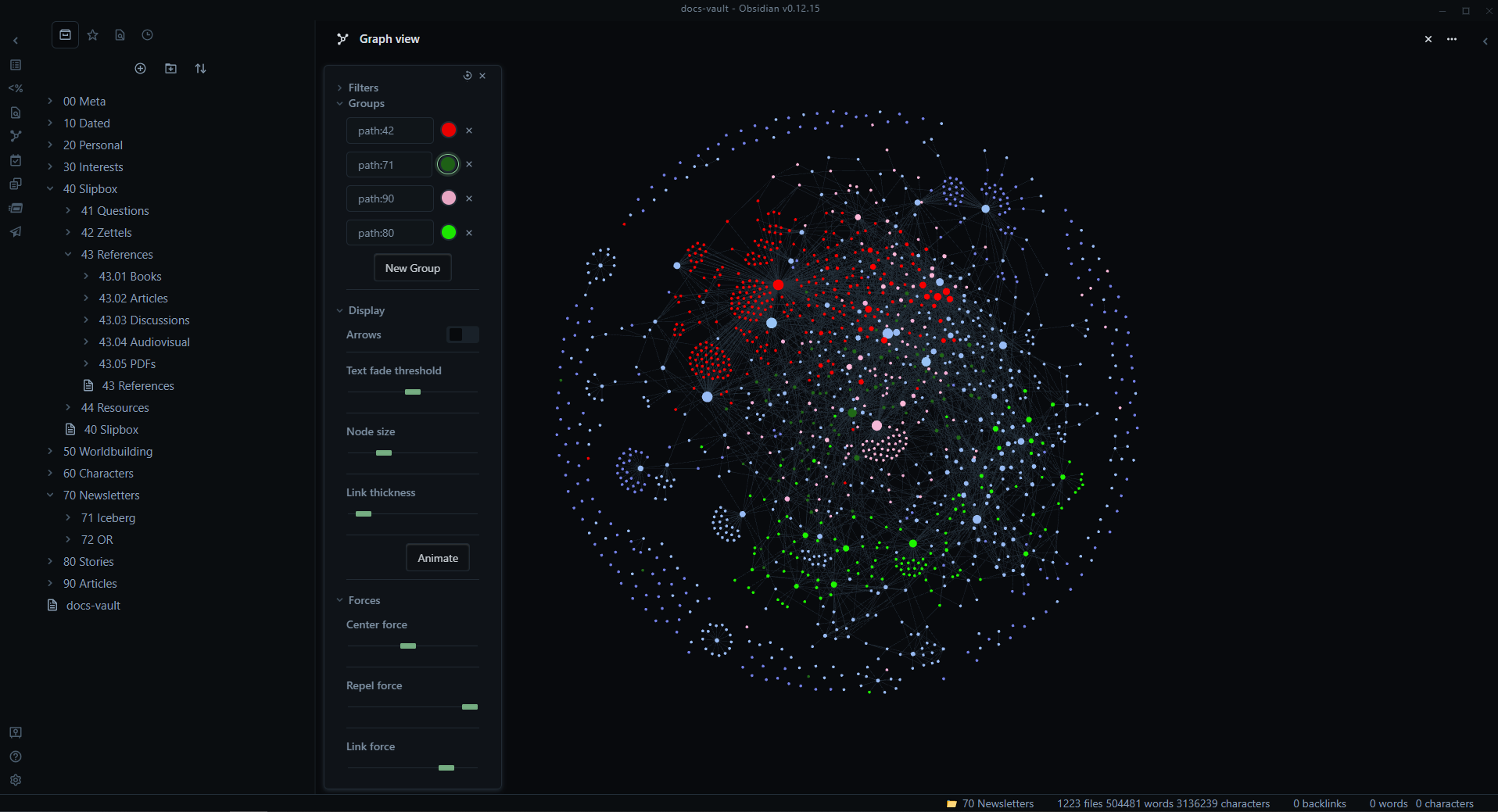
Task: Open the graph view's more options menu
Action: click(x=1453, y=39)
